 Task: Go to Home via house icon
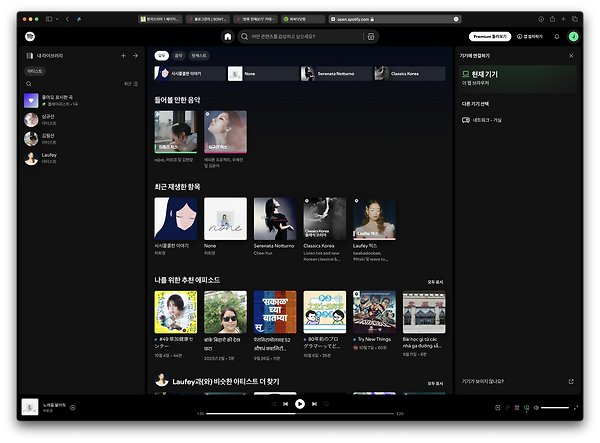(x=228, y=36)
